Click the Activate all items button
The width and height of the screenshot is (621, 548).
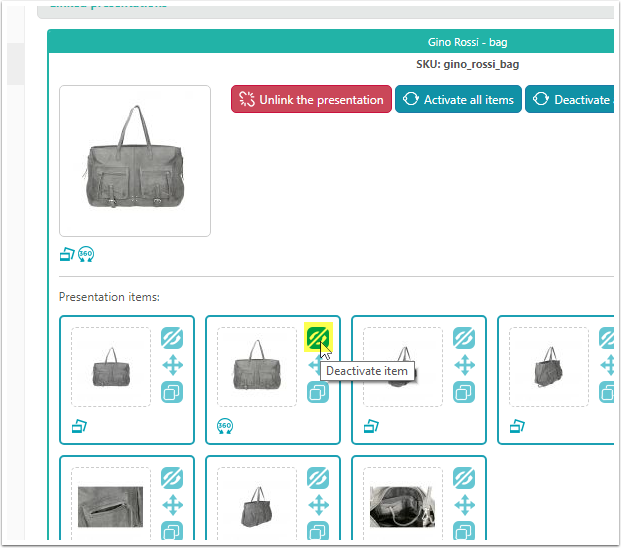pyautogui.click(x=458, y=99)
